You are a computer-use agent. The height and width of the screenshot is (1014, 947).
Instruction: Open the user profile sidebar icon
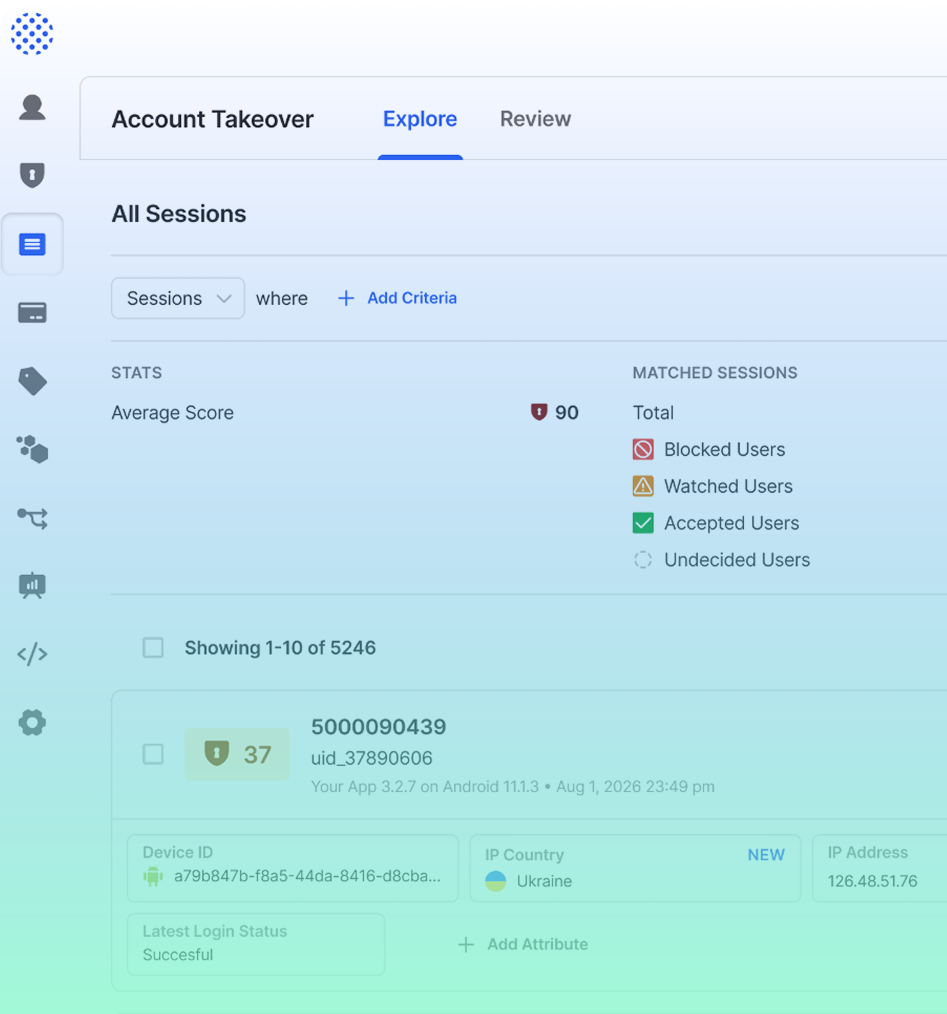[x=32, y=107]
